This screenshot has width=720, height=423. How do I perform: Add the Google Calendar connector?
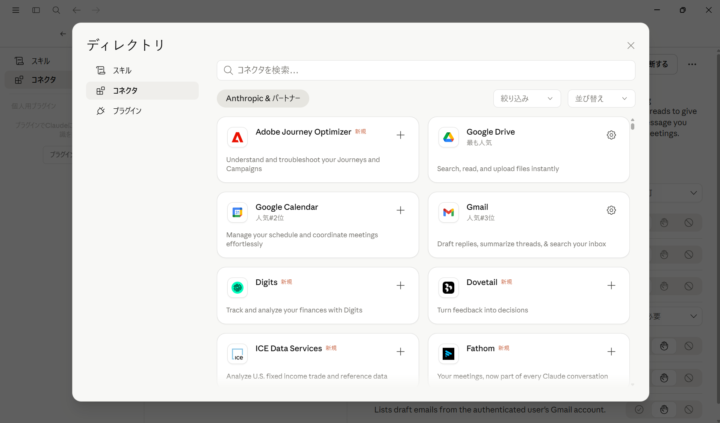coord(400,210)
